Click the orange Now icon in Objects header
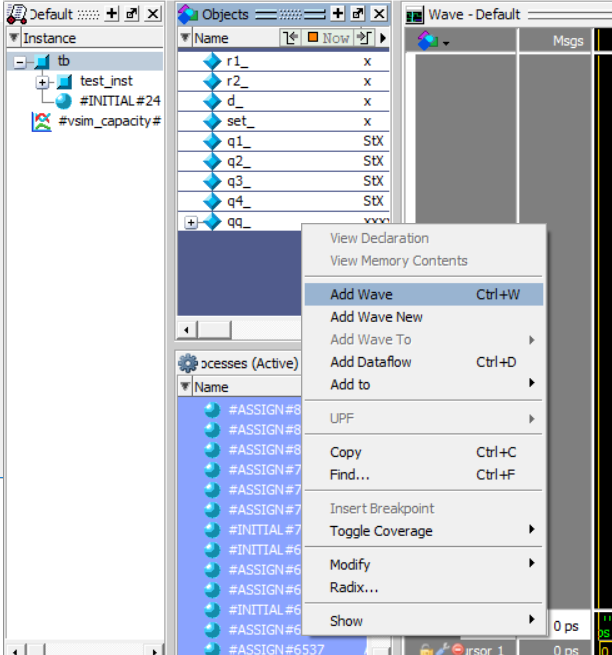Viewport: 612px width, 655px height. point(312,37)
